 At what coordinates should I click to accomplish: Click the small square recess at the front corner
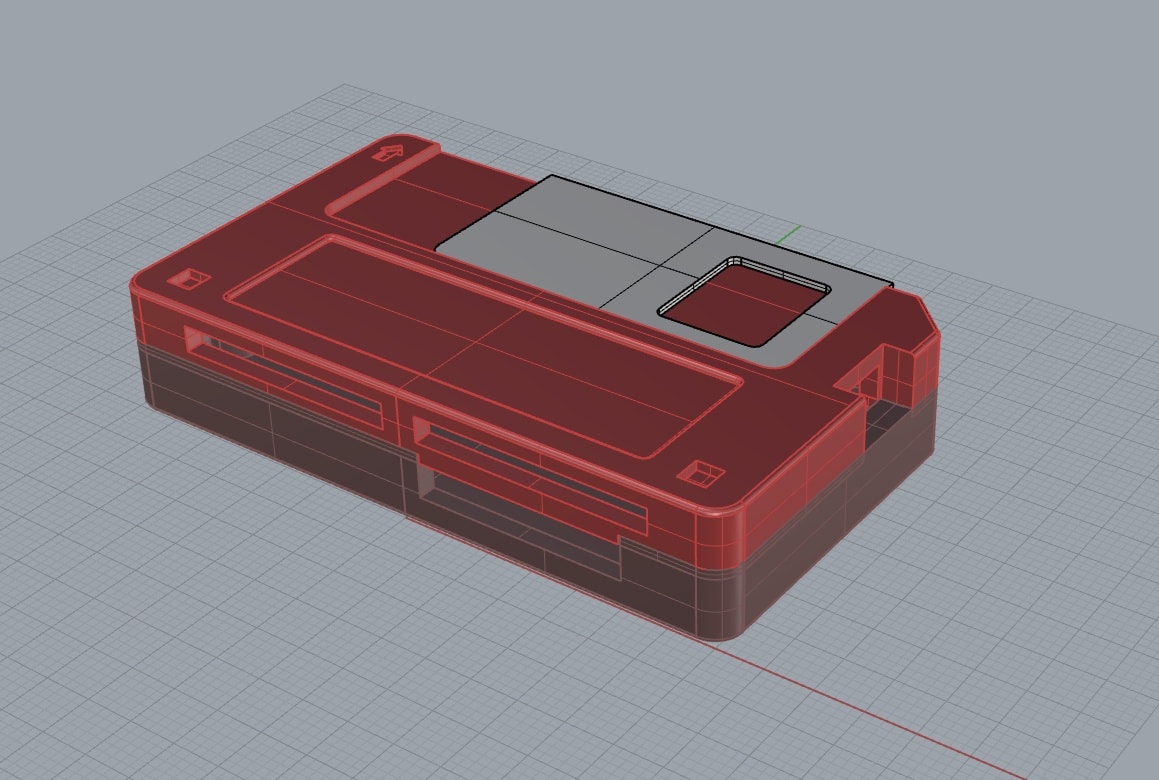(x=701, y=473)
